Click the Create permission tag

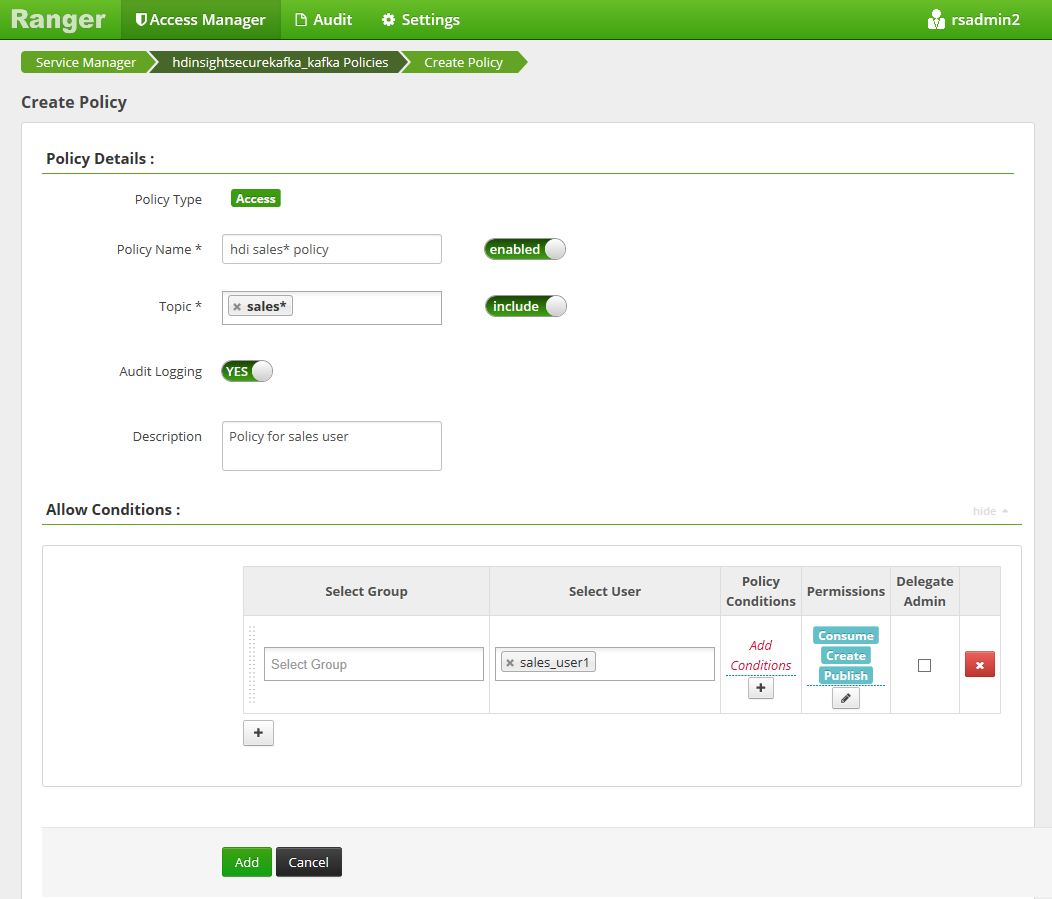(845, 655)
